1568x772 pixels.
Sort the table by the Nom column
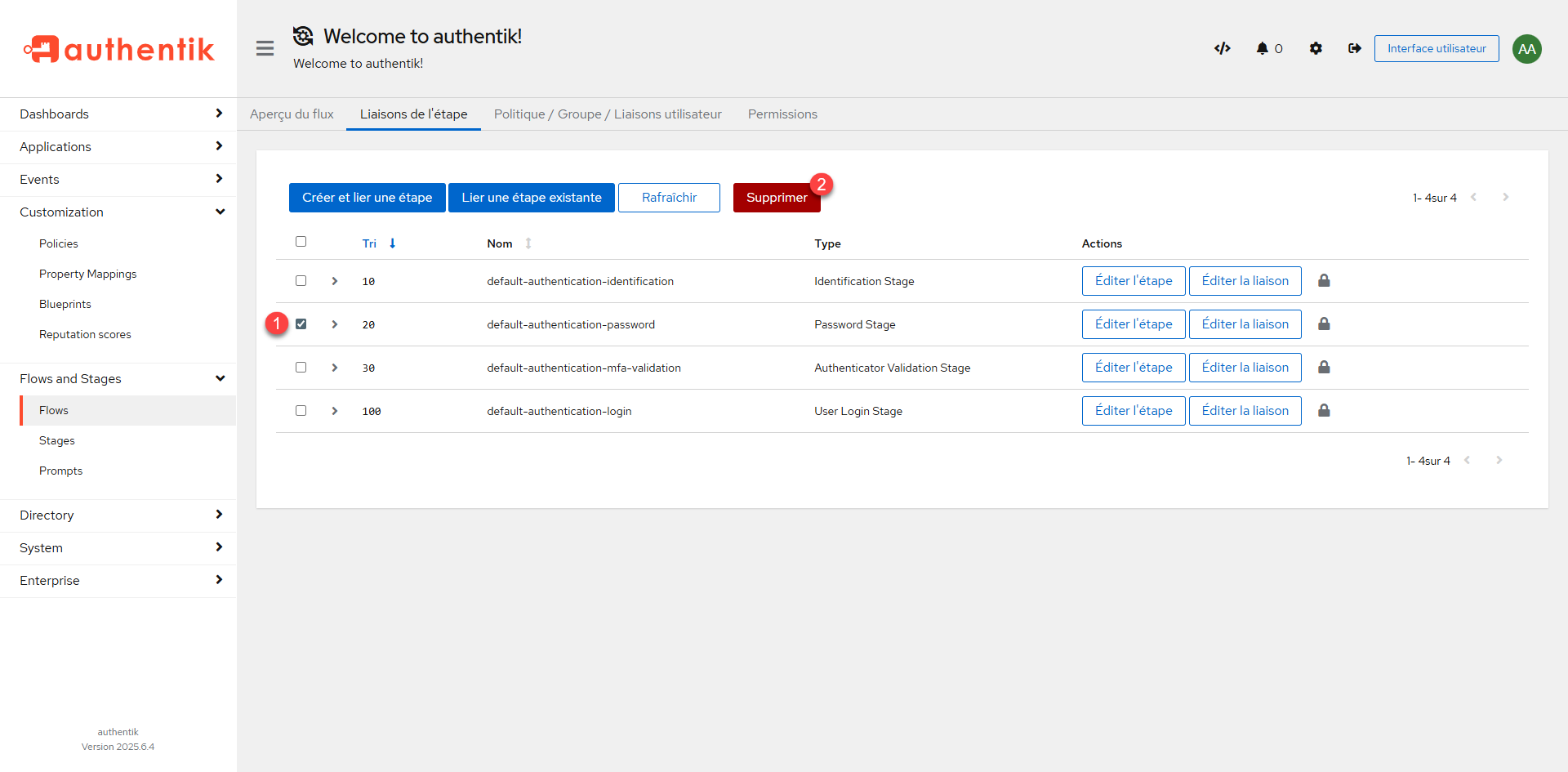tap(500, 243)
